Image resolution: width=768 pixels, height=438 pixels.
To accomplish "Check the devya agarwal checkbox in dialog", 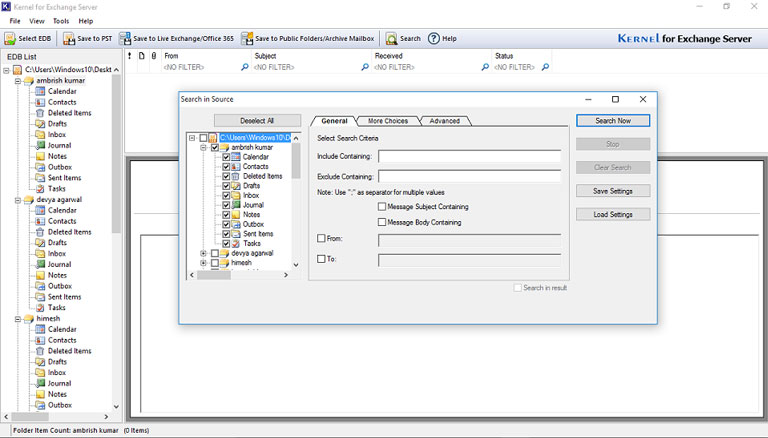I will click(215, 253).
